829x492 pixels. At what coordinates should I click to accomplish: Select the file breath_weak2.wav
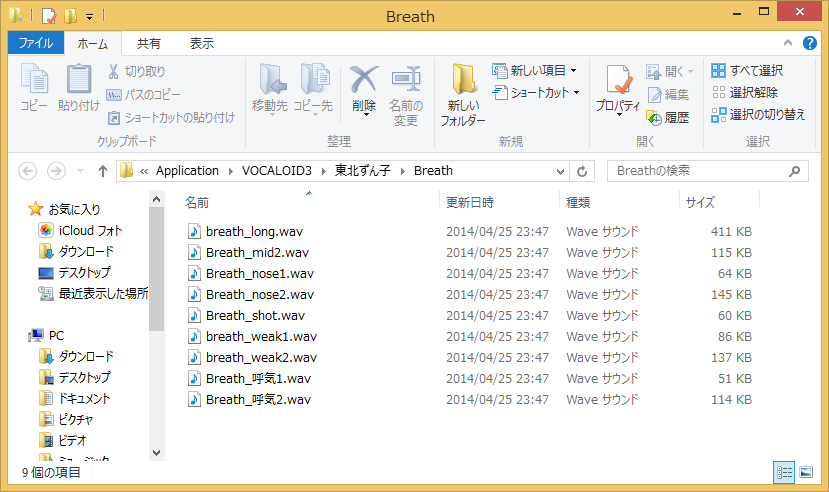252,358
